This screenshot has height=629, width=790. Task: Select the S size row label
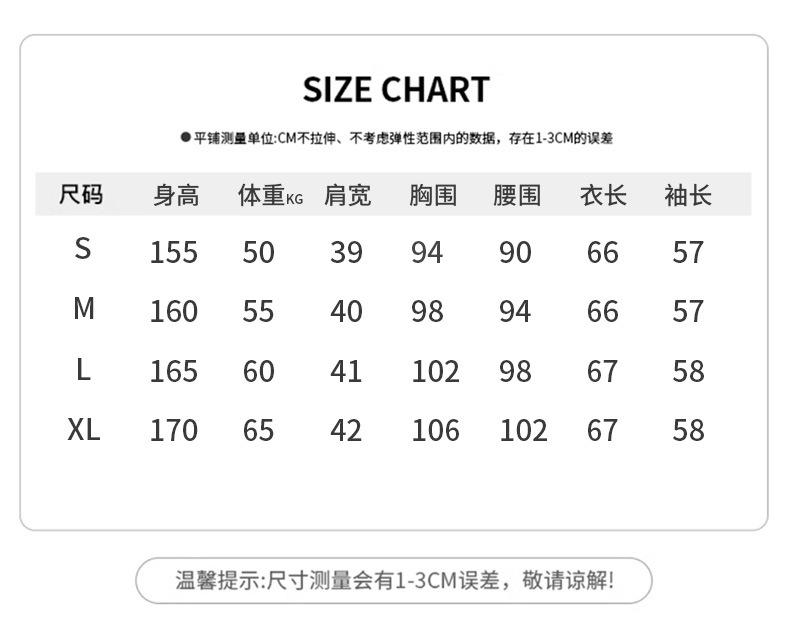[x=83, y=249]
